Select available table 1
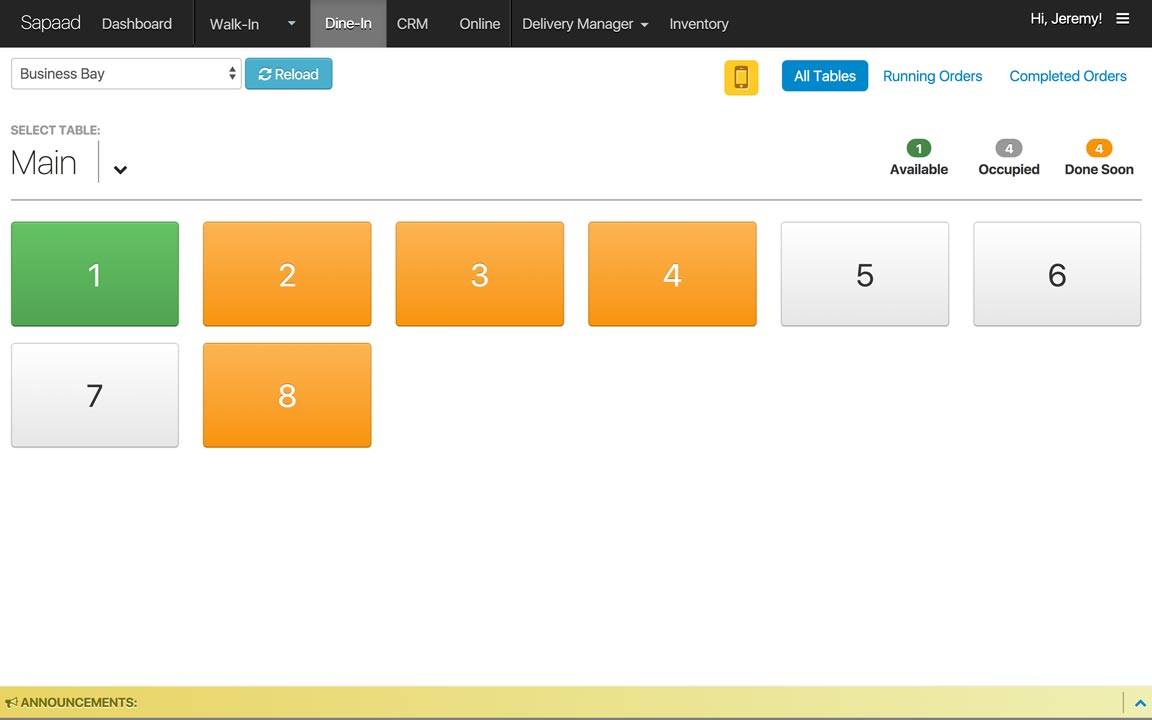The height and width of the screenshot is (720, 1152). pos(95,274)
